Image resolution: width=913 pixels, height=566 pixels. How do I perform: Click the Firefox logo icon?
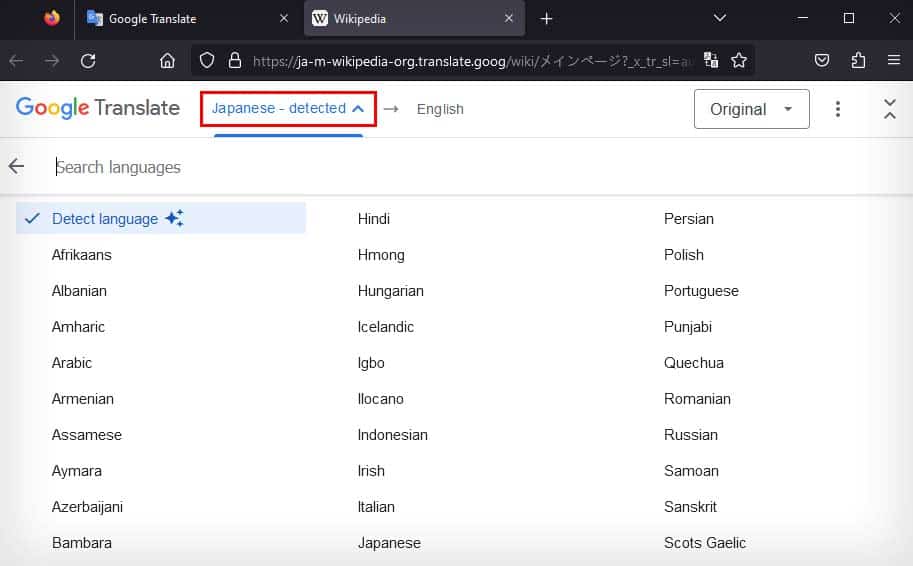tap(52, 18)
